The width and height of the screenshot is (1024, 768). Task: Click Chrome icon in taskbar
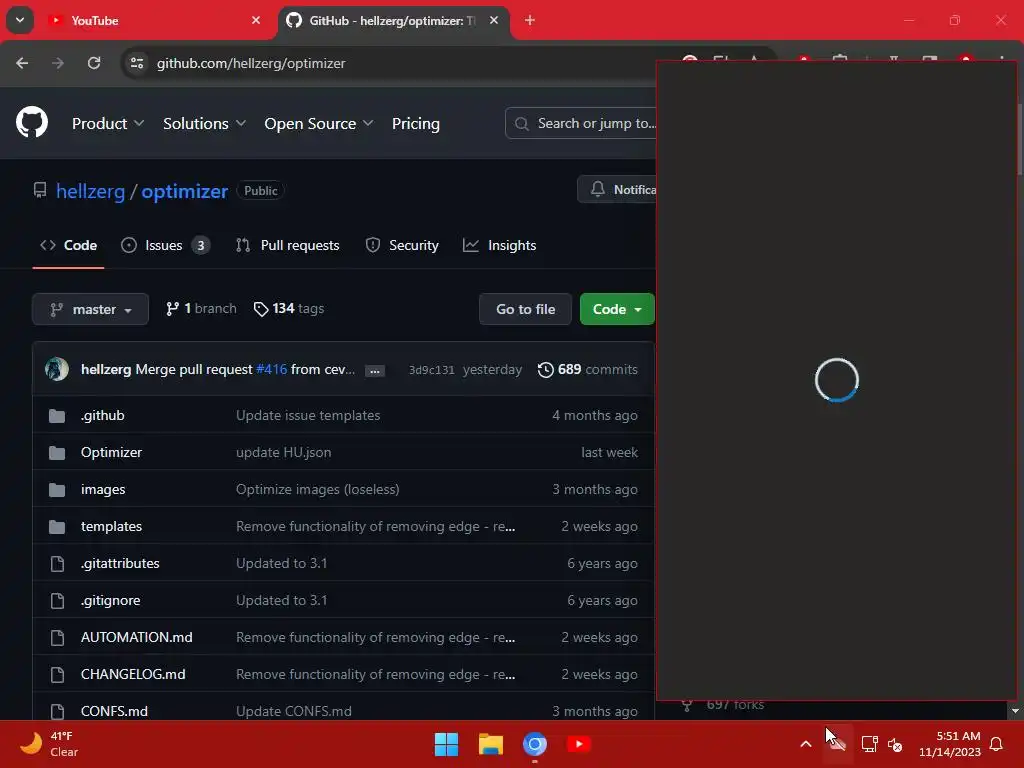(x=534, y=744)
